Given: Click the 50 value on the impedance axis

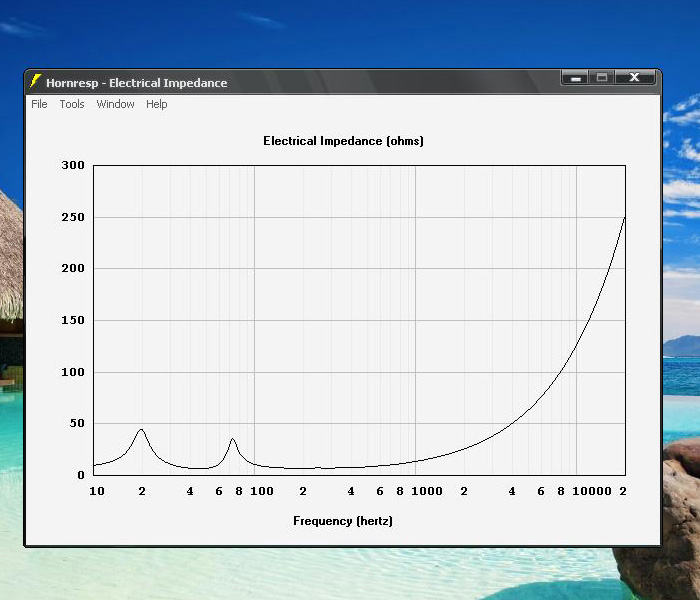Looking at the screenshot, I should pos(77,423).
